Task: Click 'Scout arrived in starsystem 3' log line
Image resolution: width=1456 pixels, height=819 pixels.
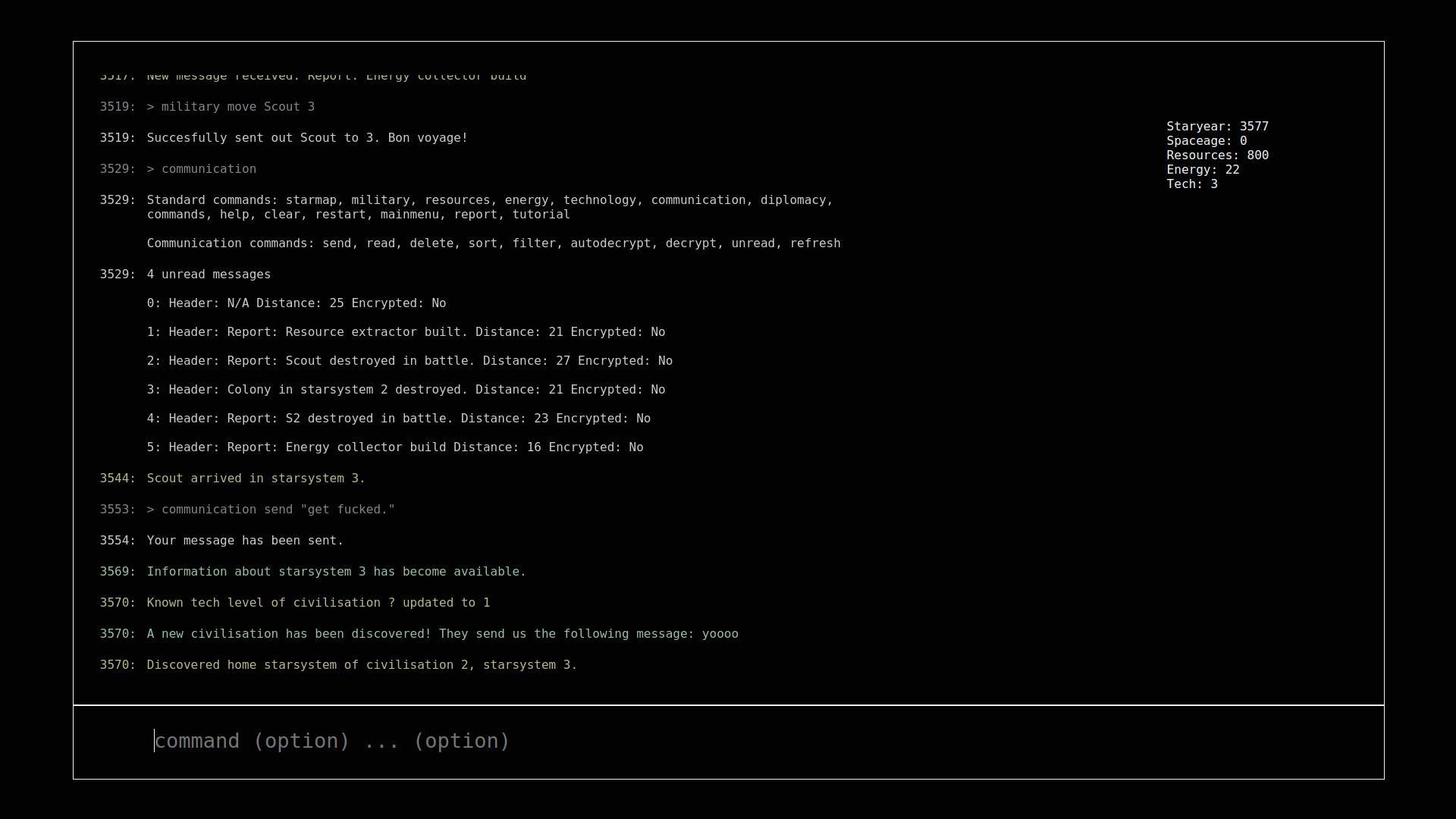Action: (256, 479)
